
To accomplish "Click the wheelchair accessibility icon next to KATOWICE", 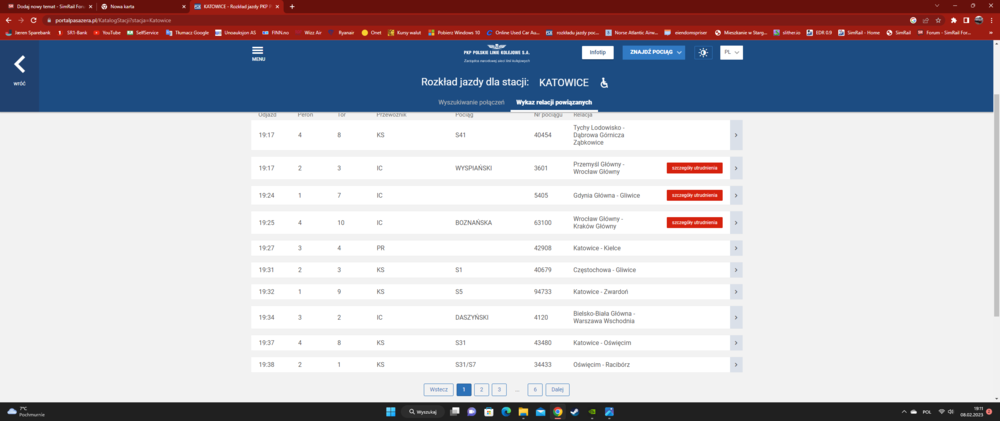I will click(x=603, y=82).
